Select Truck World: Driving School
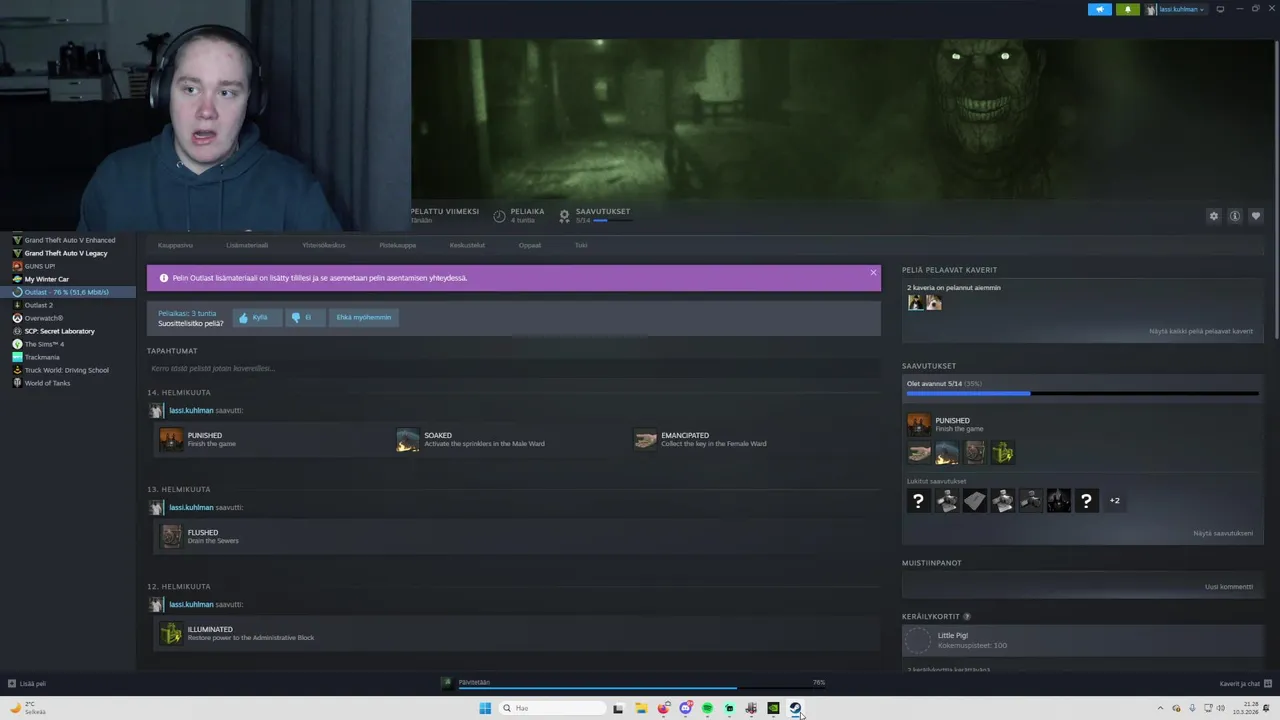This screenshot has width=1280, height=720. [68, 370]
